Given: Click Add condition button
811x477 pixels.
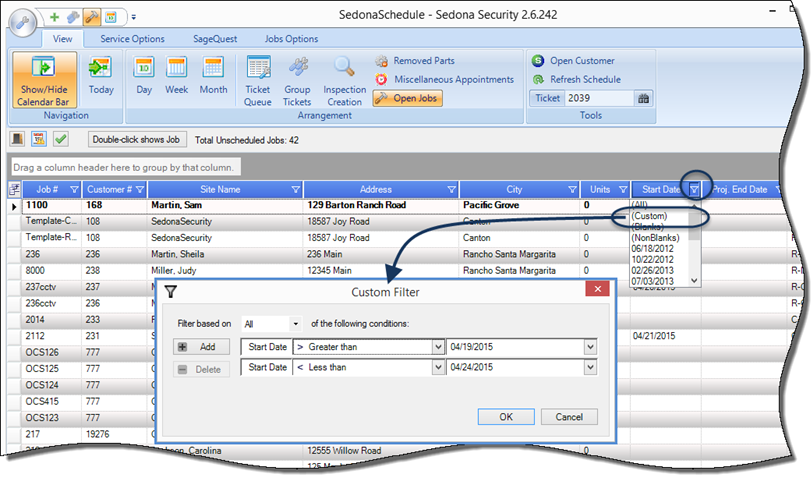Looking at the screenshot, I should click(201, 347).
